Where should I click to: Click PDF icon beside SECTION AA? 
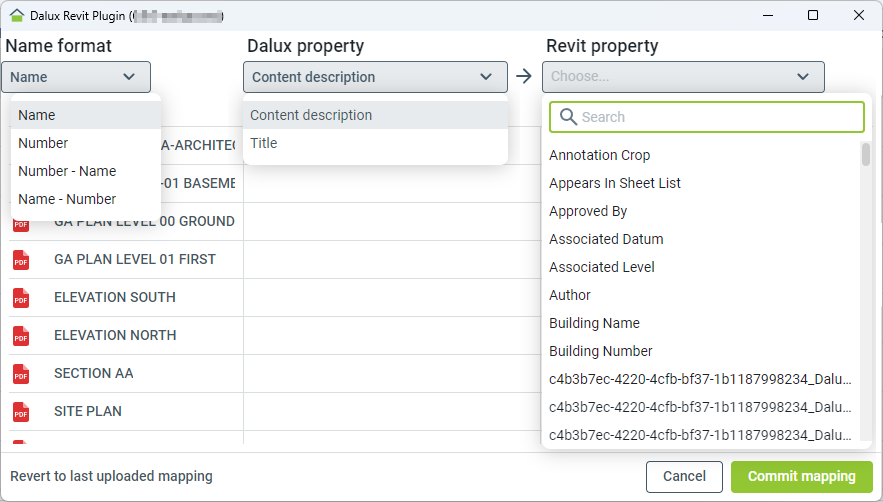tap(21, 374)
